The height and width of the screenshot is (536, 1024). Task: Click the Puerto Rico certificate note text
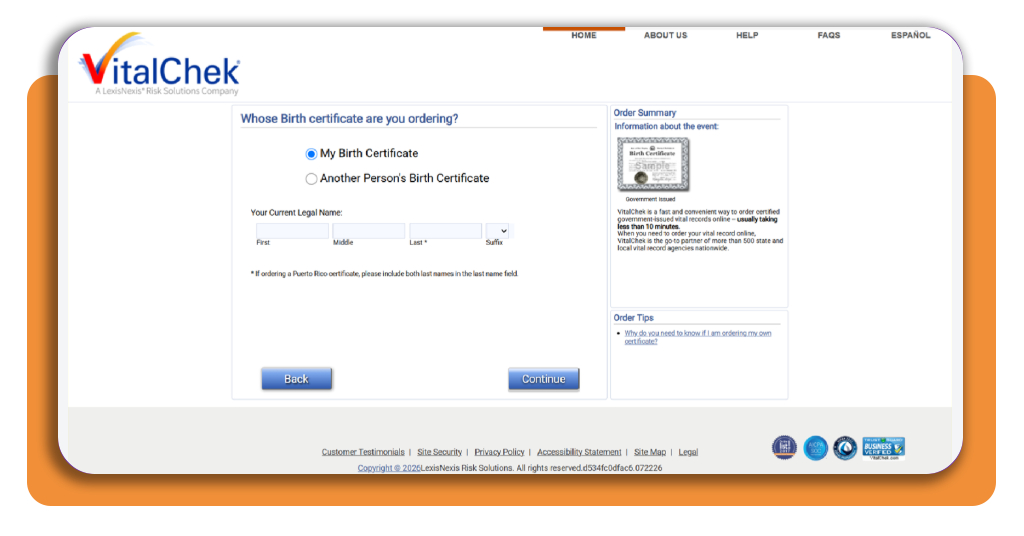pos(384,274)
